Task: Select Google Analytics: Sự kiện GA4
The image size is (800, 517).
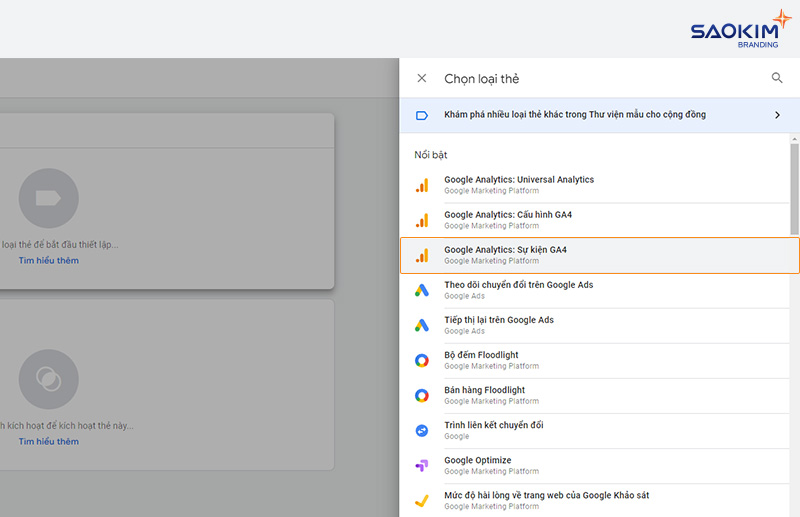Action: point(599,255)
